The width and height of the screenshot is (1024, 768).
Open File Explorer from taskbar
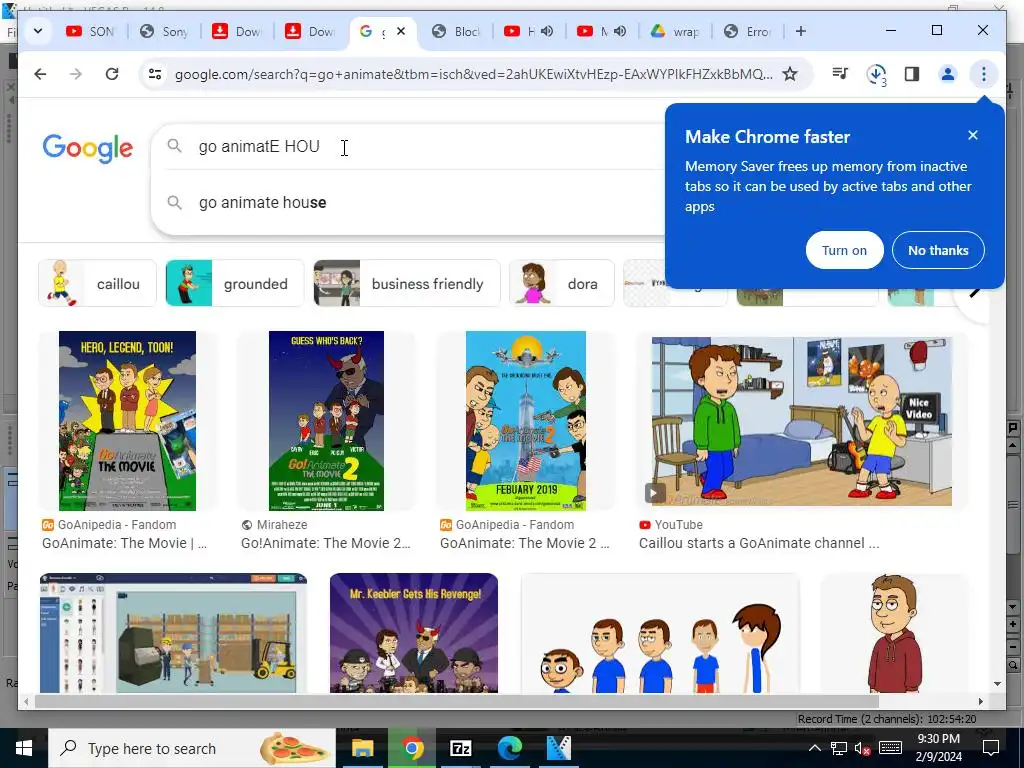(x=362, y=748)
